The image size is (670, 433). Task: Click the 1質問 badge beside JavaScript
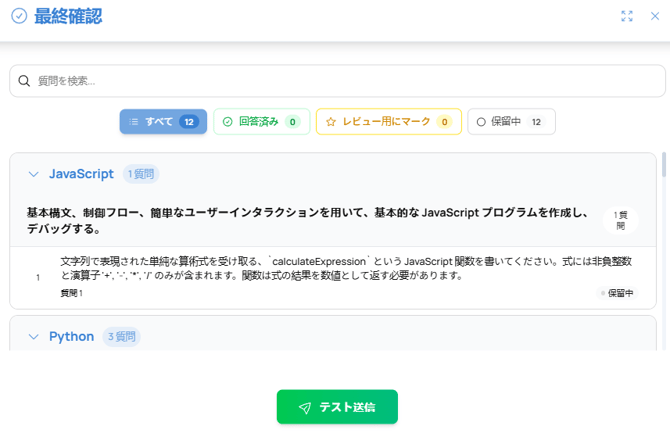point(141,174)
